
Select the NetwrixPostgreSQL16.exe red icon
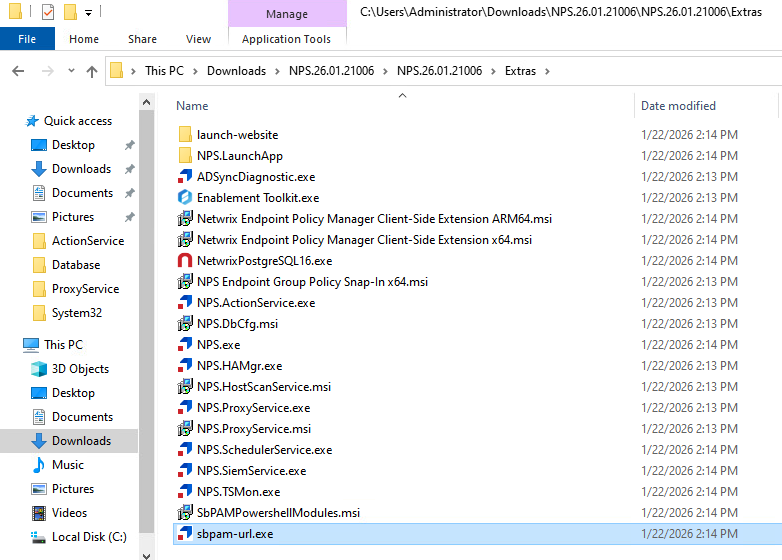coord(185,260)
